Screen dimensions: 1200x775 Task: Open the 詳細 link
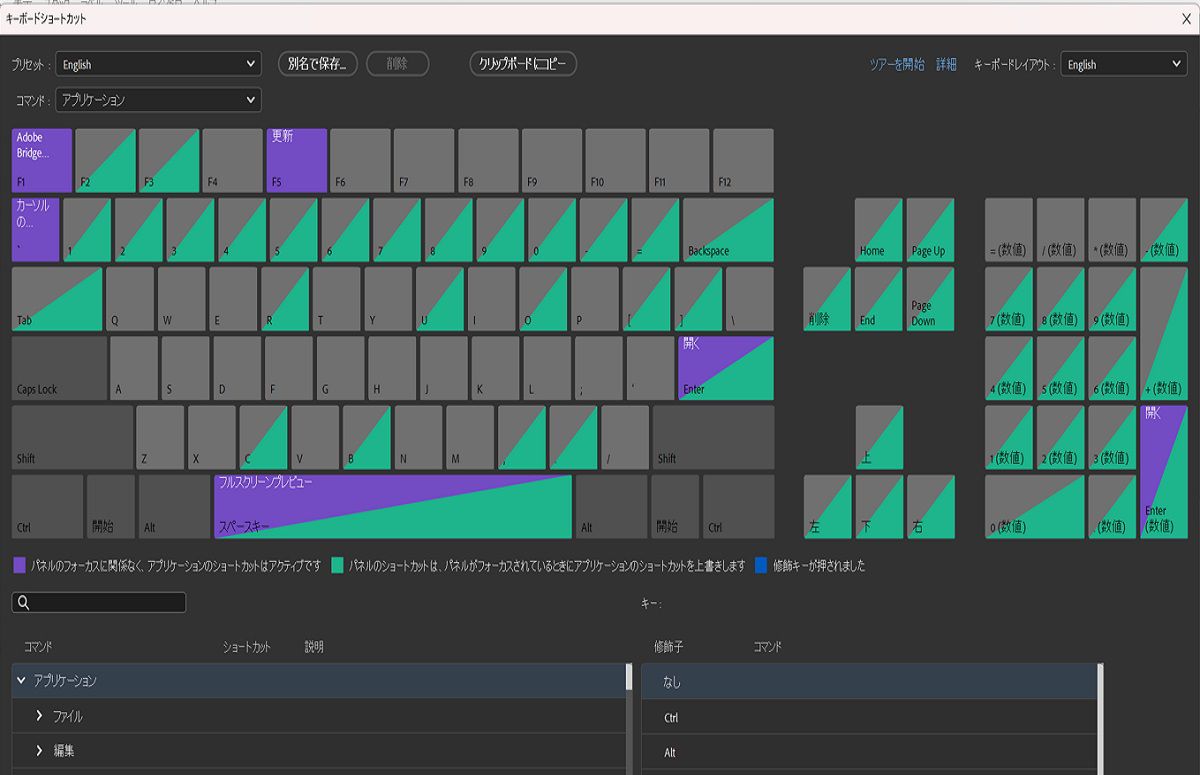[946, 64]
